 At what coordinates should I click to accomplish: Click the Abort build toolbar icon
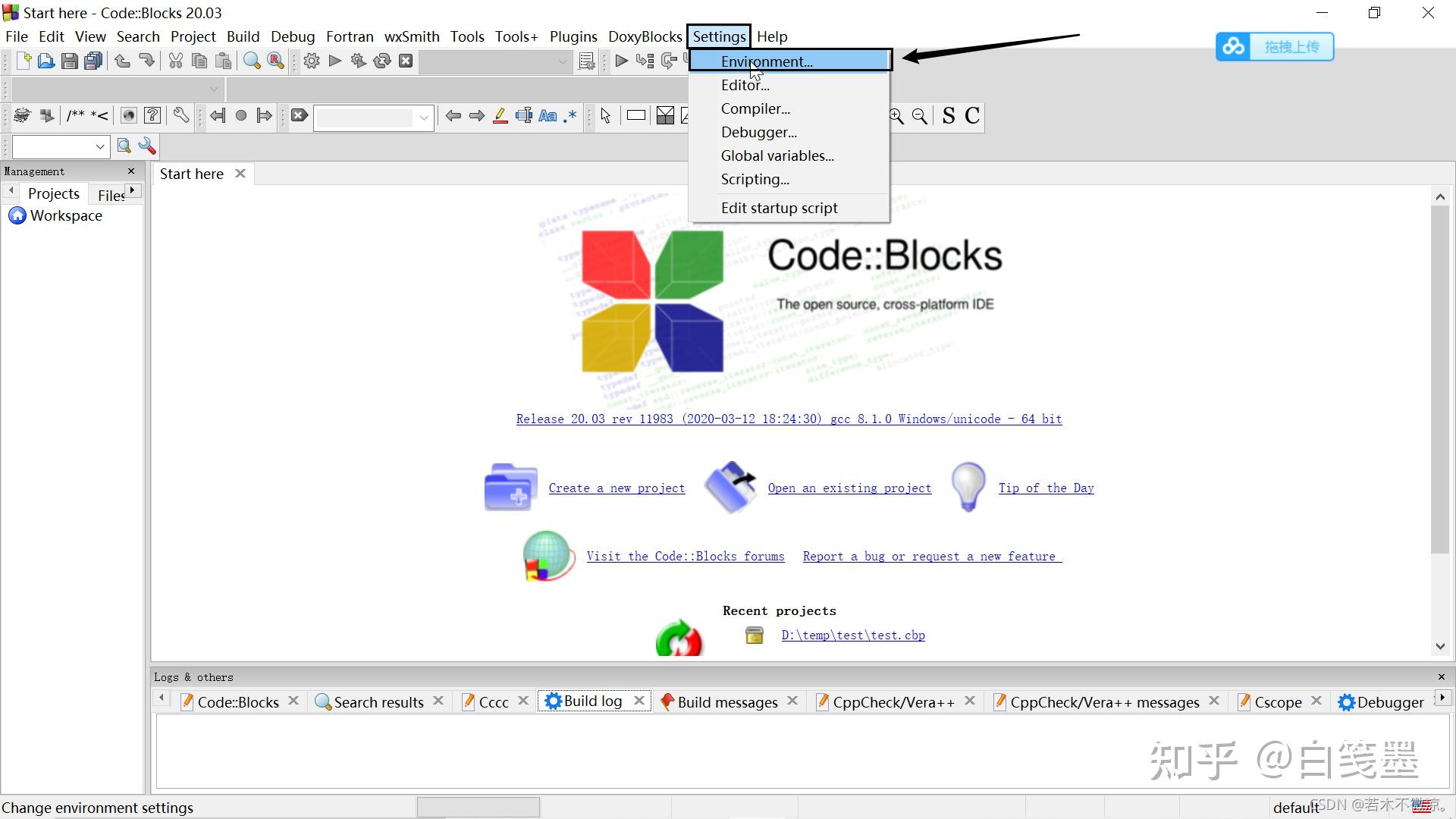tap(406, 61)
